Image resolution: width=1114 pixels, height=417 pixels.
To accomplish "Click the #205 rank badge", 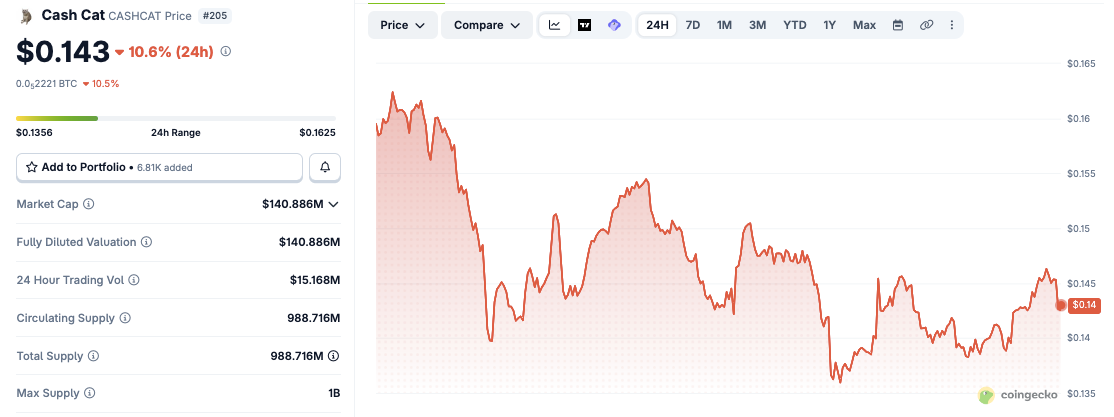I will pos(217,16).
